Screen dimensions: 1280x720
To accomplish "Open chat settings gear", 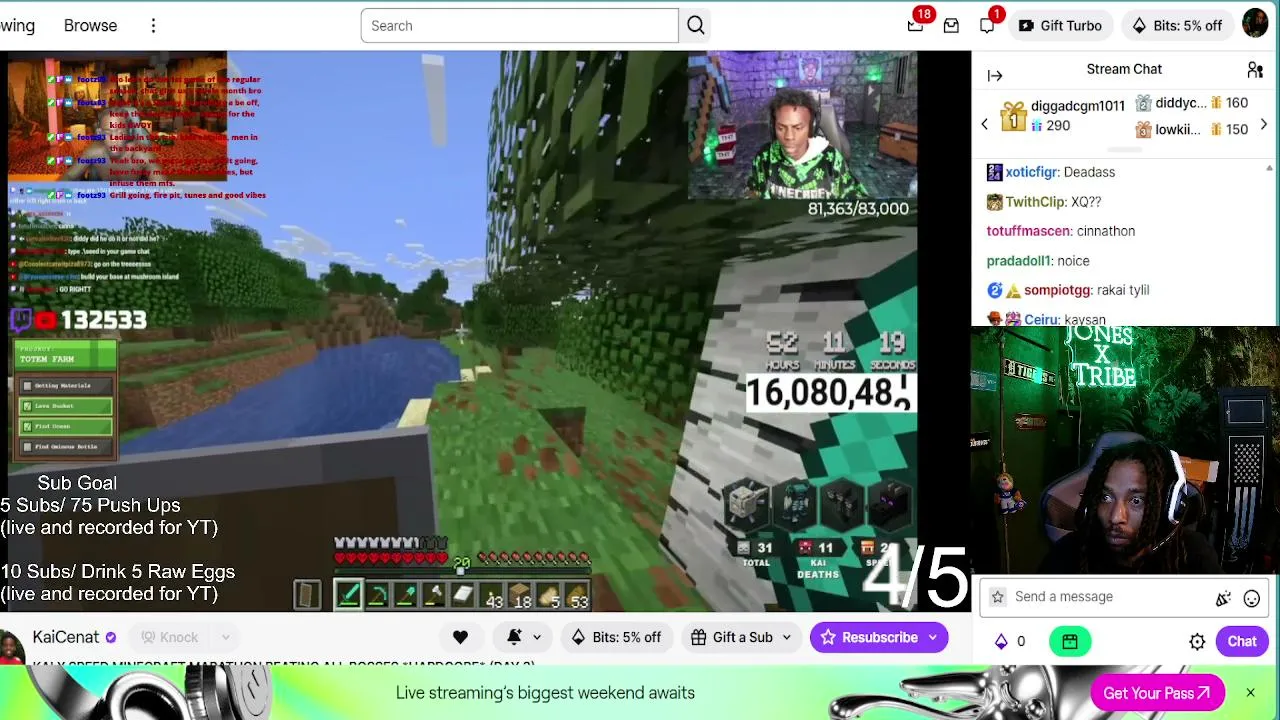I will (x=1197, y=642).
